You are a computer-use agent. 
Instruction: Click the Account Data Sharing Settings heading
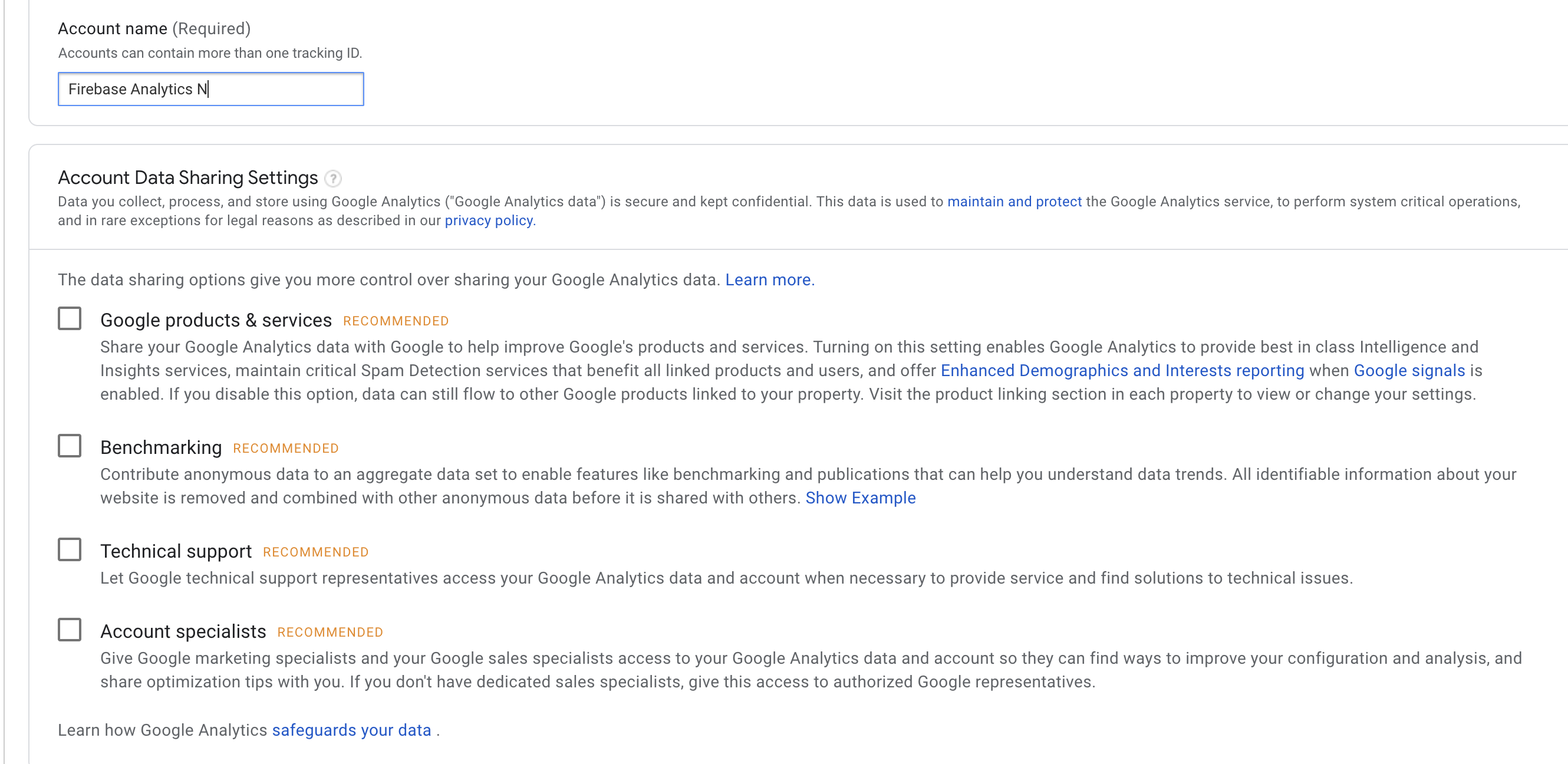pyautogui.click(x=187, y=177)
